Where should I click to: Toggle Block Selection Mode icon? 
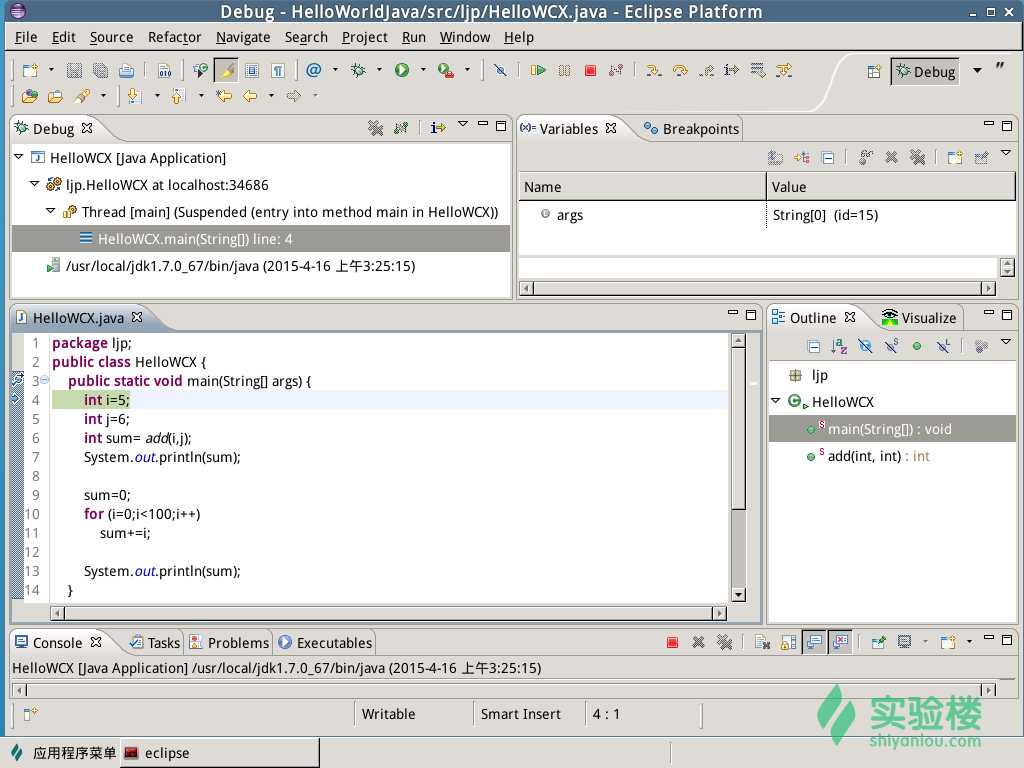[x=252, y=71]
